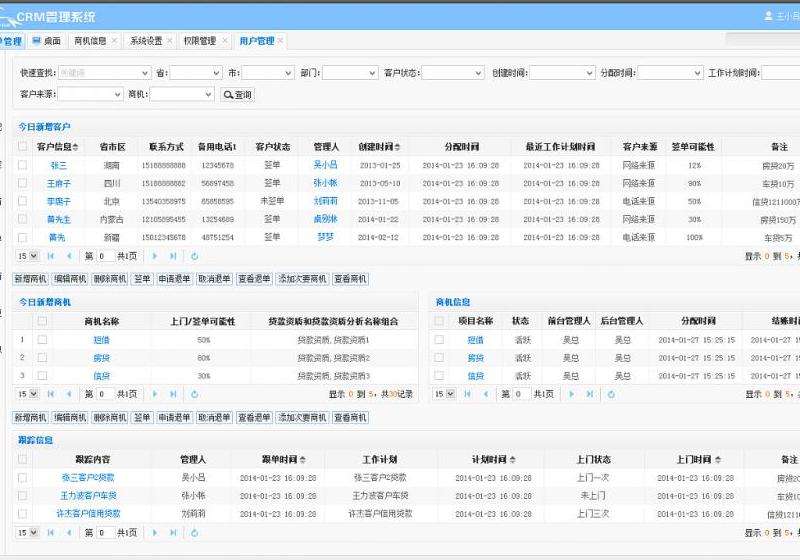Refresh the 跟踪信息 table
This screenshot has height=560, width=800.
click(x=194, y=532)
